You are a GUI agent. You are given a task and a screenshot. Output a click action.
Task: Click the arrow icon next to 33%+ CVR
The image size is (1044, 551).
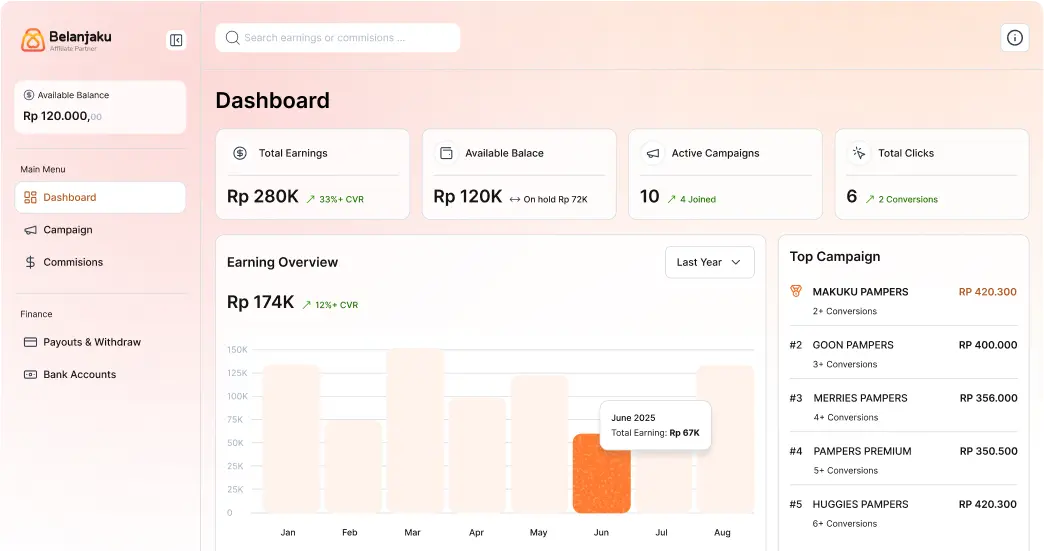[x=310, y=199]
